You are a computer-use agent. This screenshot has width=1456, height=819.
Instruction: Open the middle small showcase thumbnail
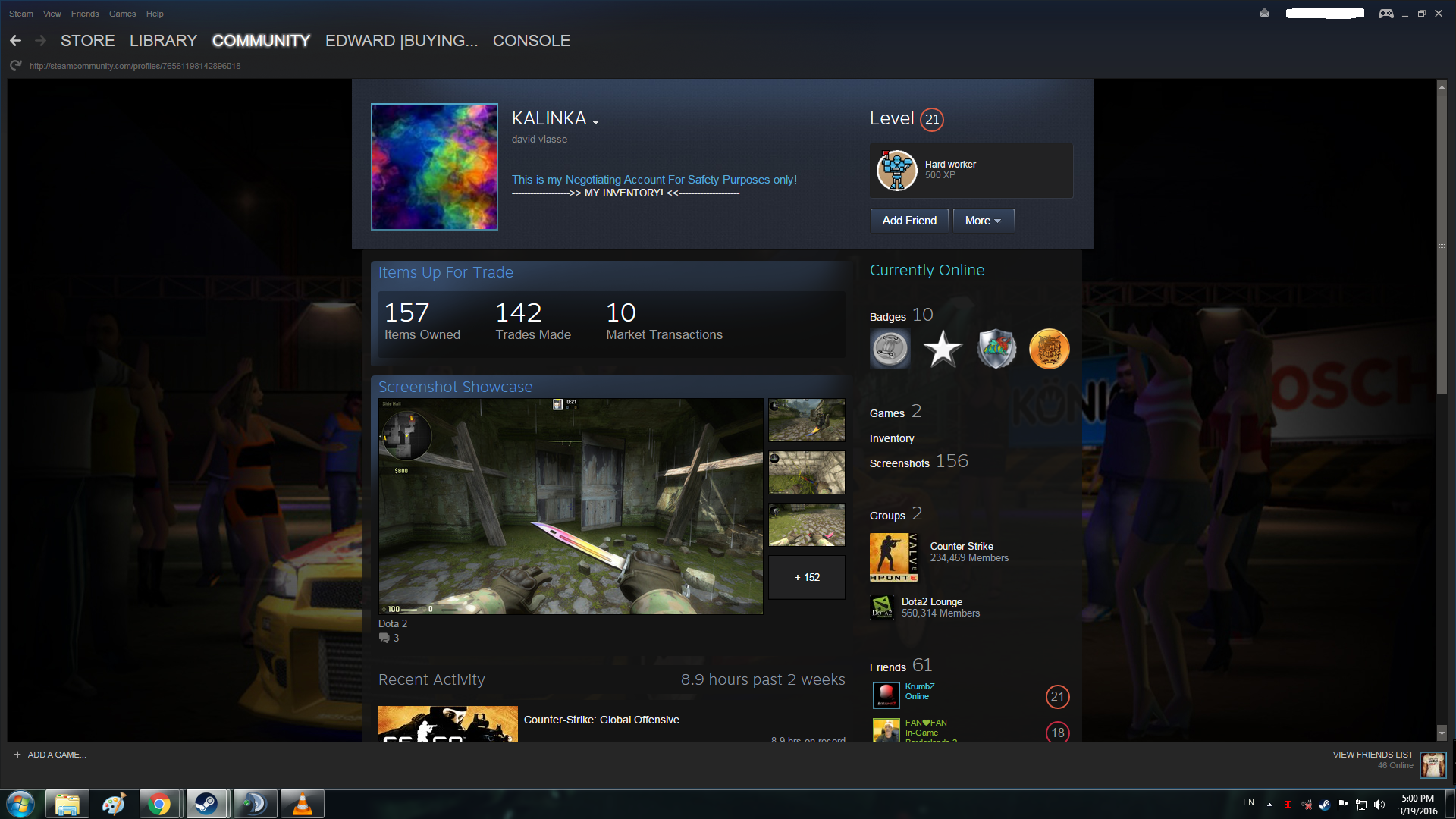(x=807, y=472)
